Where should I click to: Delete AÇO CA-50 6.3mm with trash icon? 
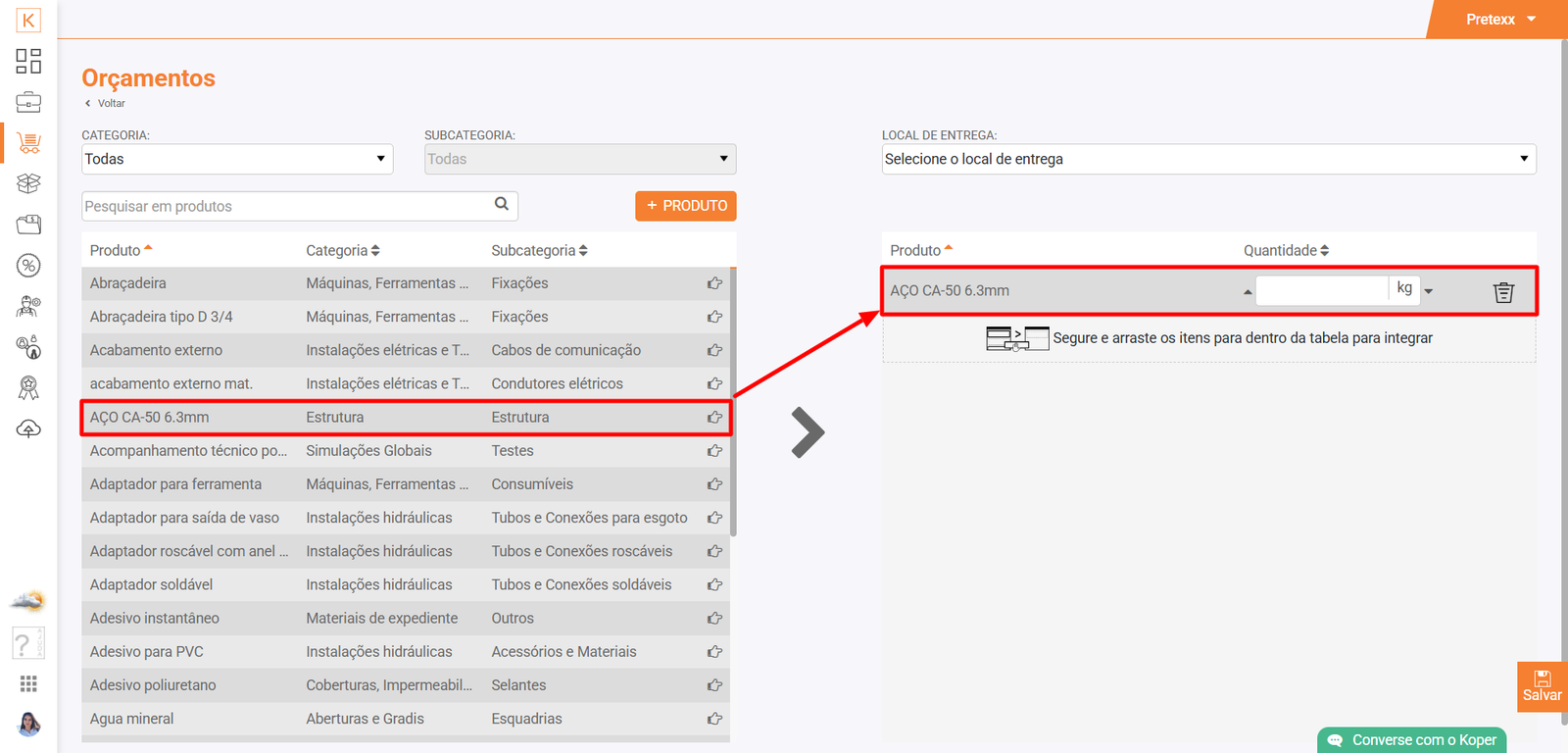1503,292
